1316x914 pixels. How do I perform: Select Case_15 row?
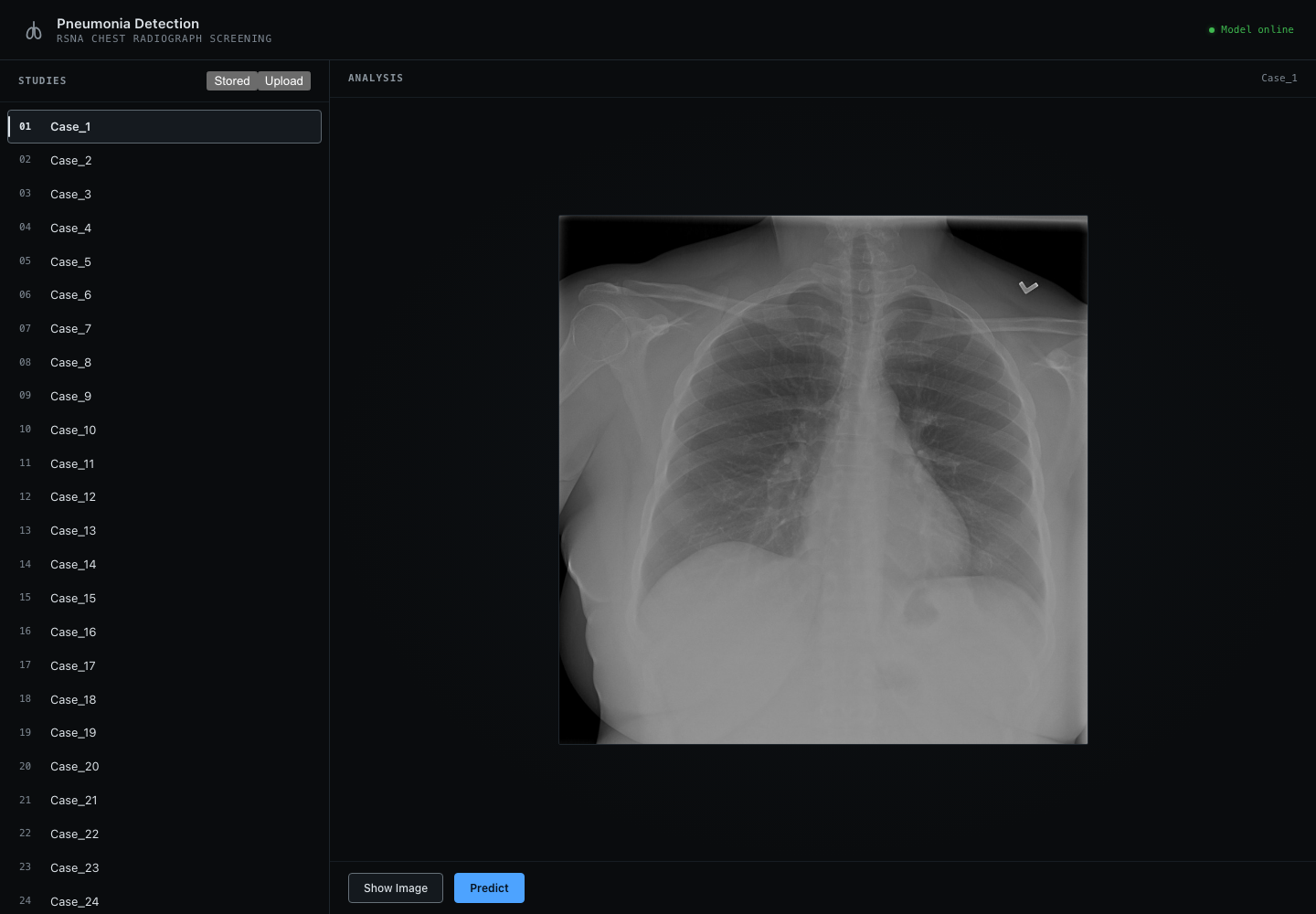164,599
